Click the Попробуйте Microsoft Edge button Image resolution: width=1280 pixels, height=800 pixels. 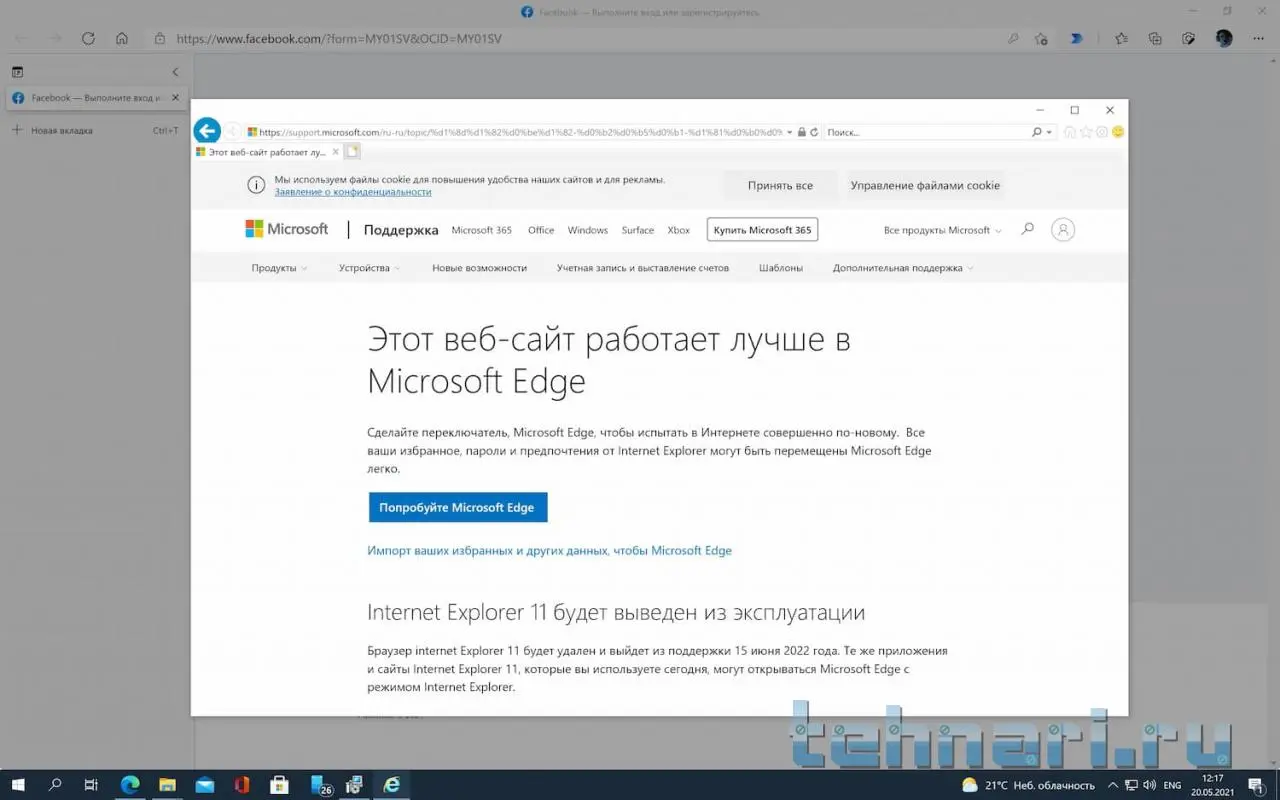click(457, 507)
